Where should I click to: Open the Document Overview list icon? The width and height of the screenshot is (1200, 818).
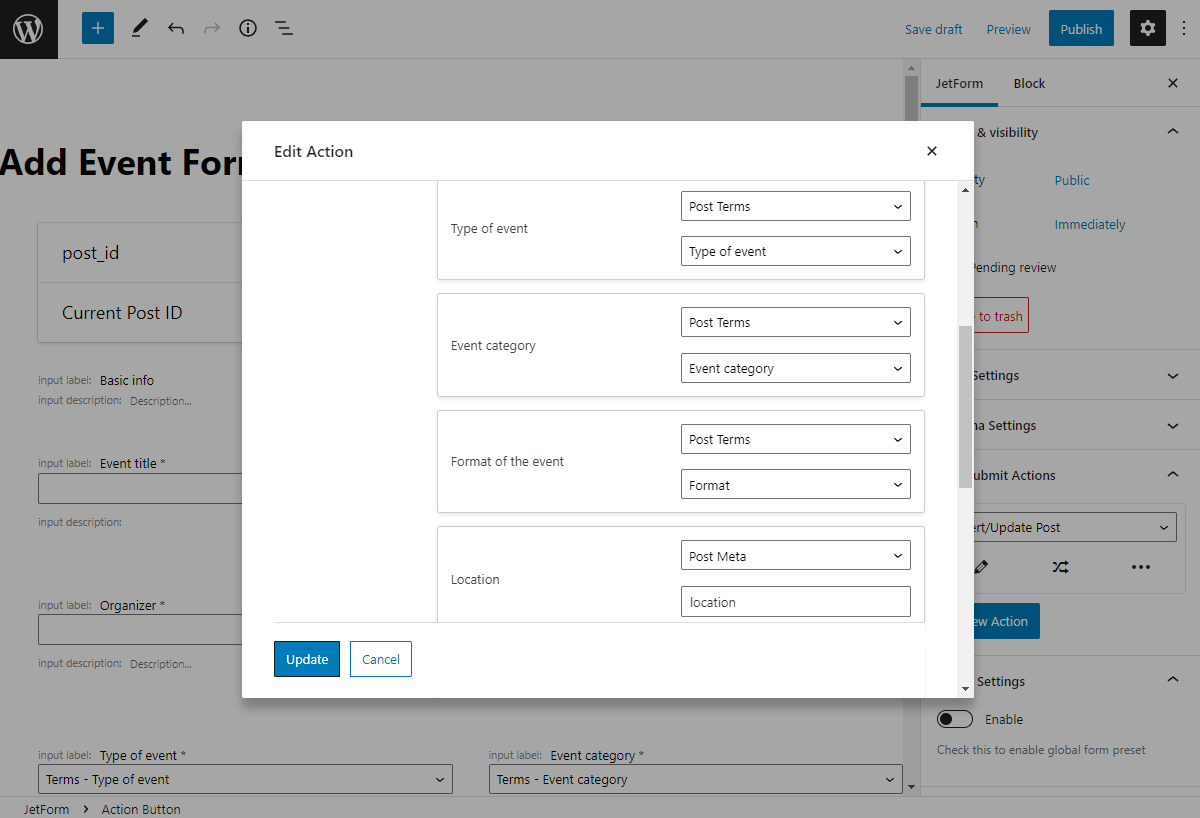284,28
